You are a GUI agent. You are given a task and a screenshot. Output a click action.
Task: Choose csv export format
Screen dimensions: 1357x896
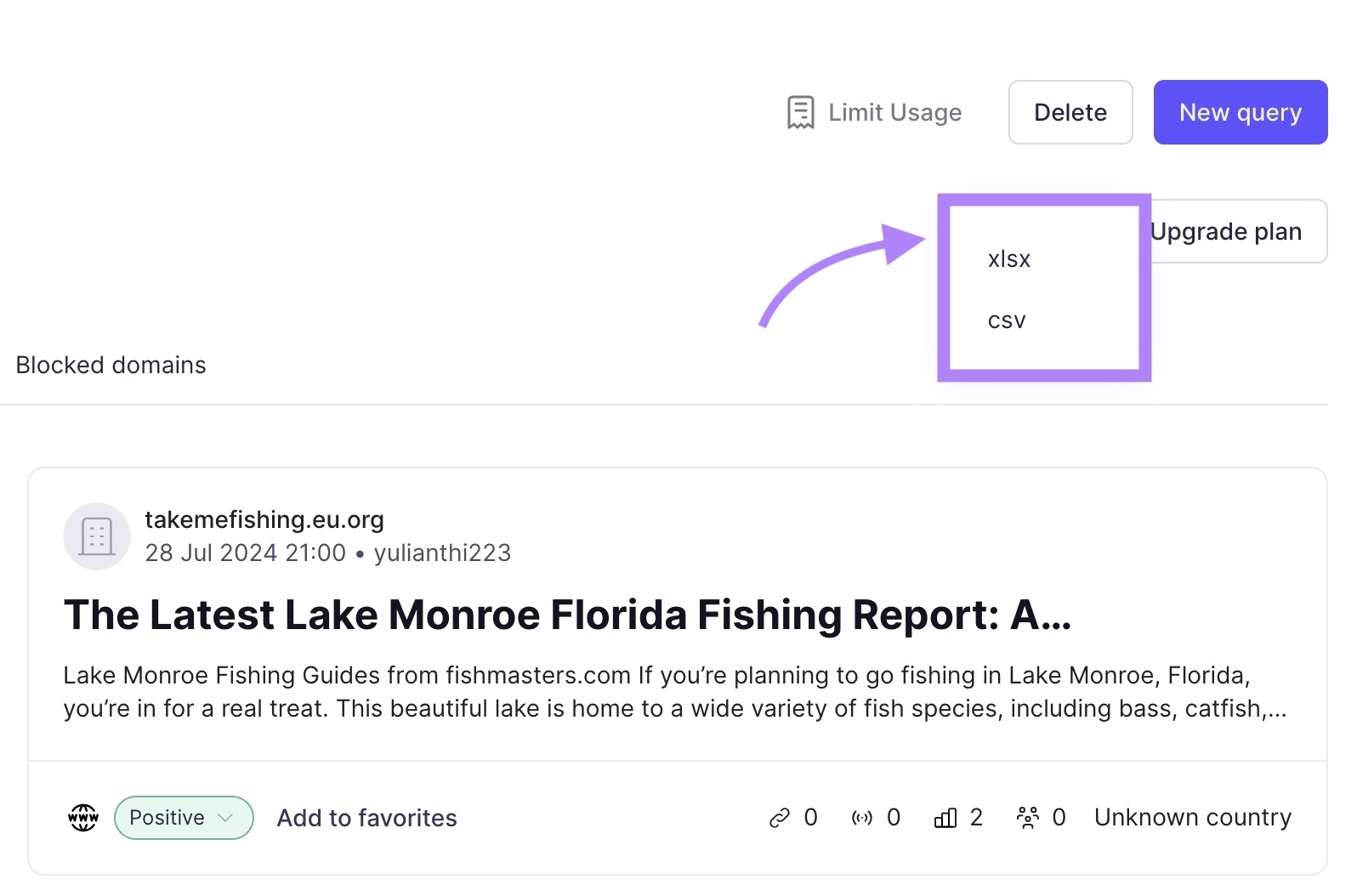click(1007, 320)
